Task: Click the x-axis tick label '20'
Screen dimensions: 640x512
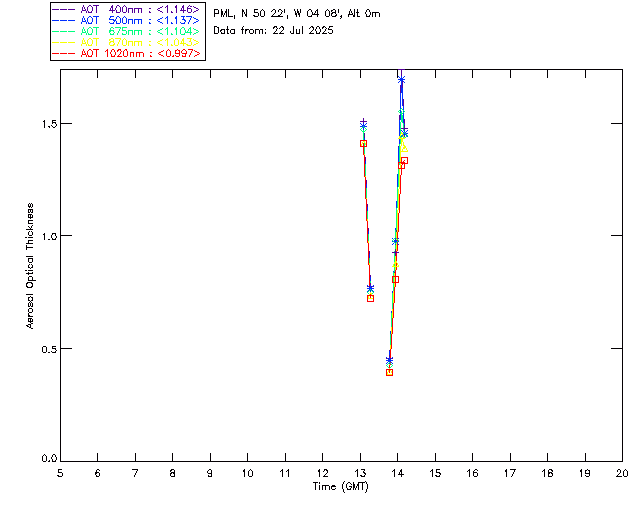Action: point(622,473)
